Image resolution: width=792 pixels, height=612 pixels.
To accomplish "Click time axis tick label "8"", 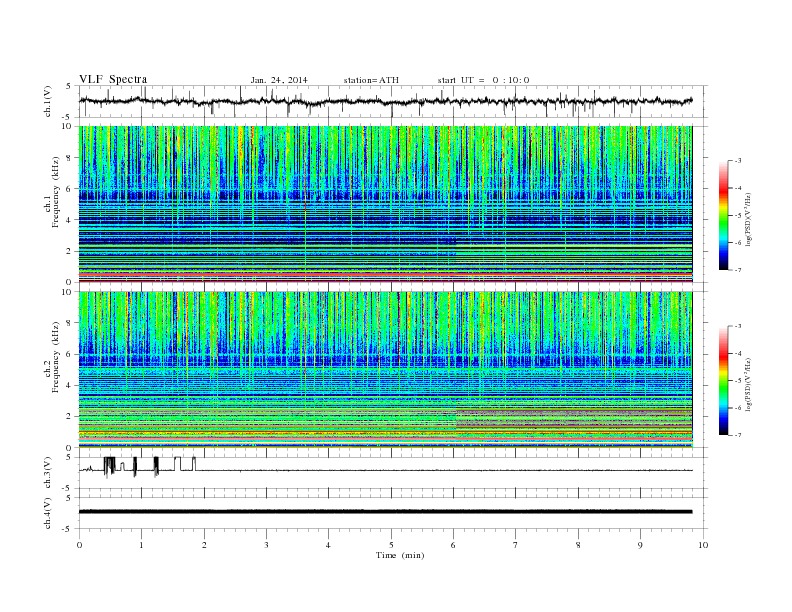I will coord(578,545).
